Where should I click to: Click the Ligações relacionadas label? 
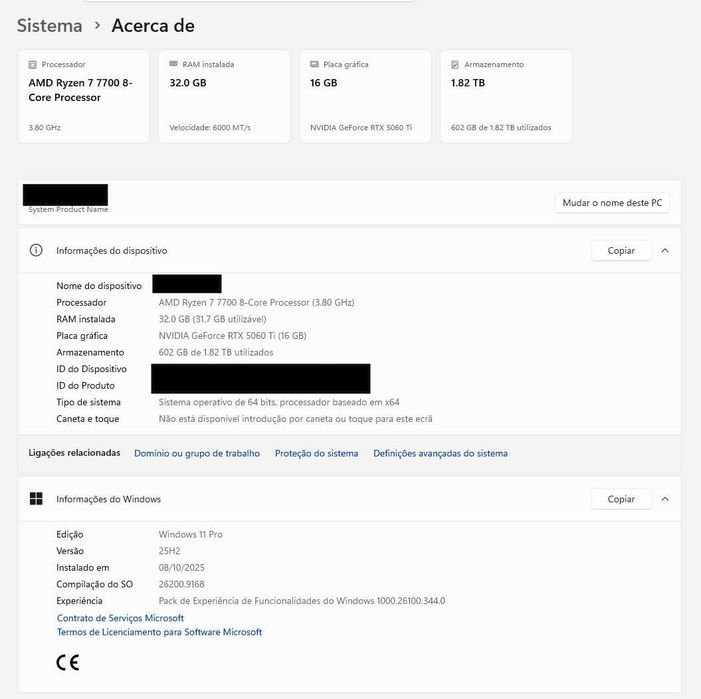(x=74, y=453)
